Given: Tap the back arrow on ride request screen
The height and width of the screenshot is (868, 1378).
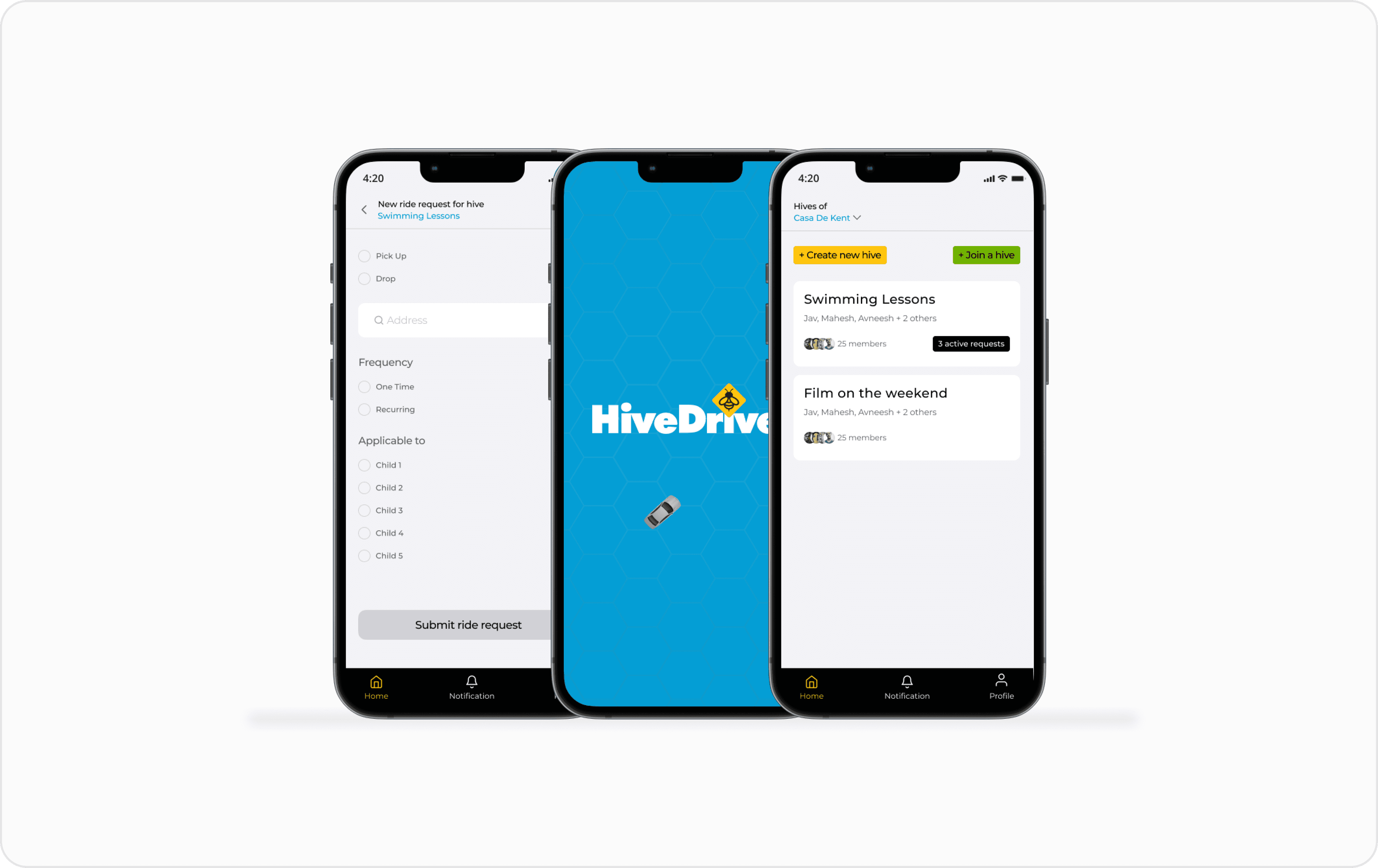Looking at the screenshot, I should [x=364, y=209].
